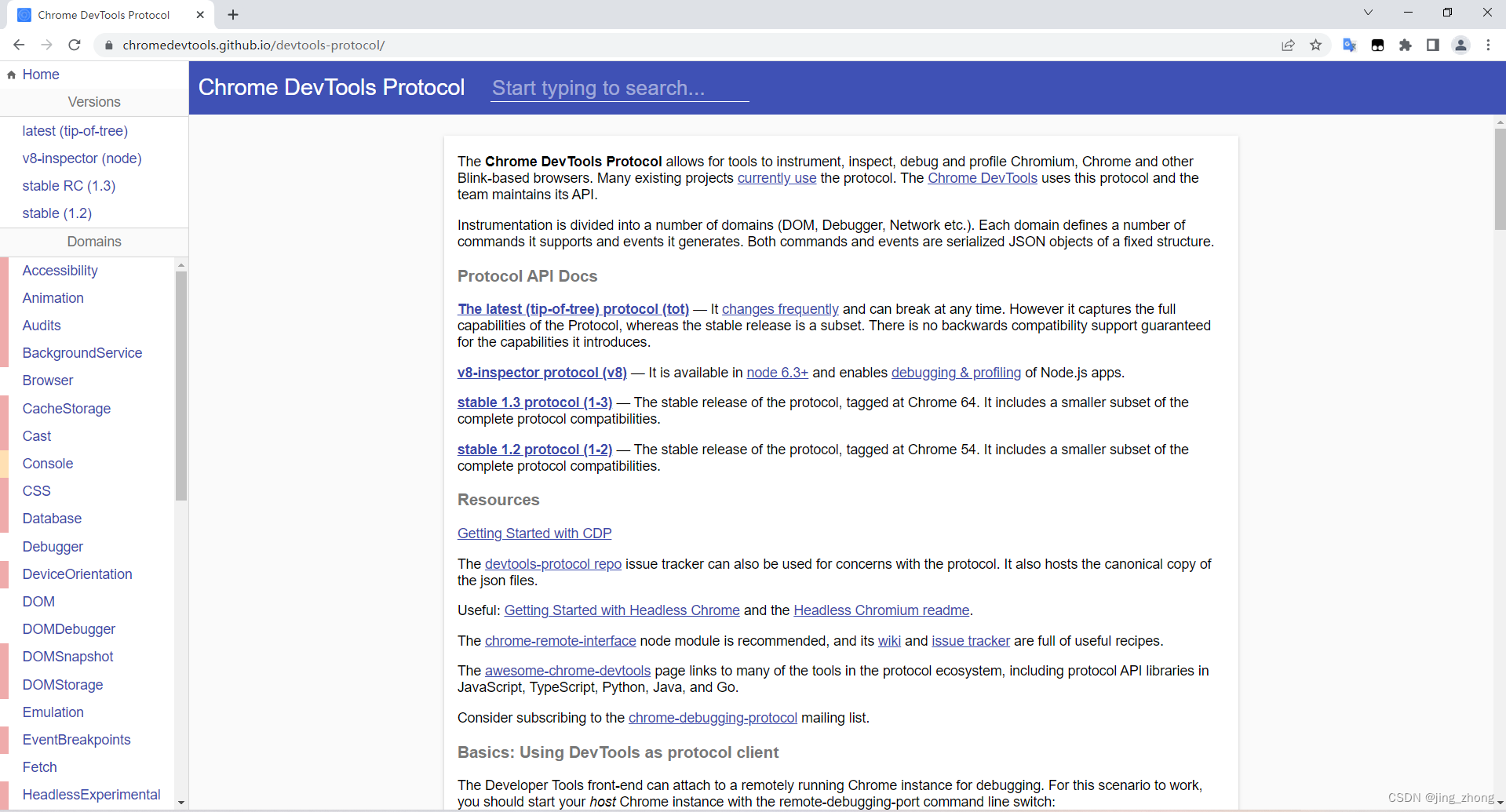The width and height of the screenshot is (1506, 812).
Task: Close the Chrome DevTools Protocol tab
Action: pos(200,14)
